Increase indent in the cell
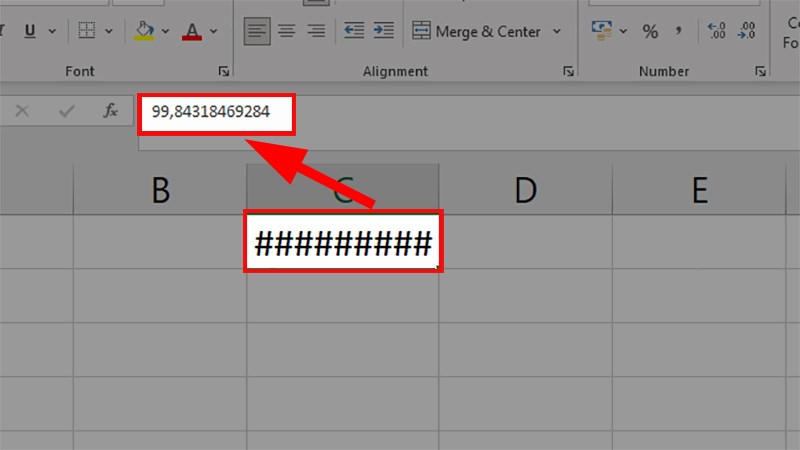800x450 pixels. pos(384,31)
